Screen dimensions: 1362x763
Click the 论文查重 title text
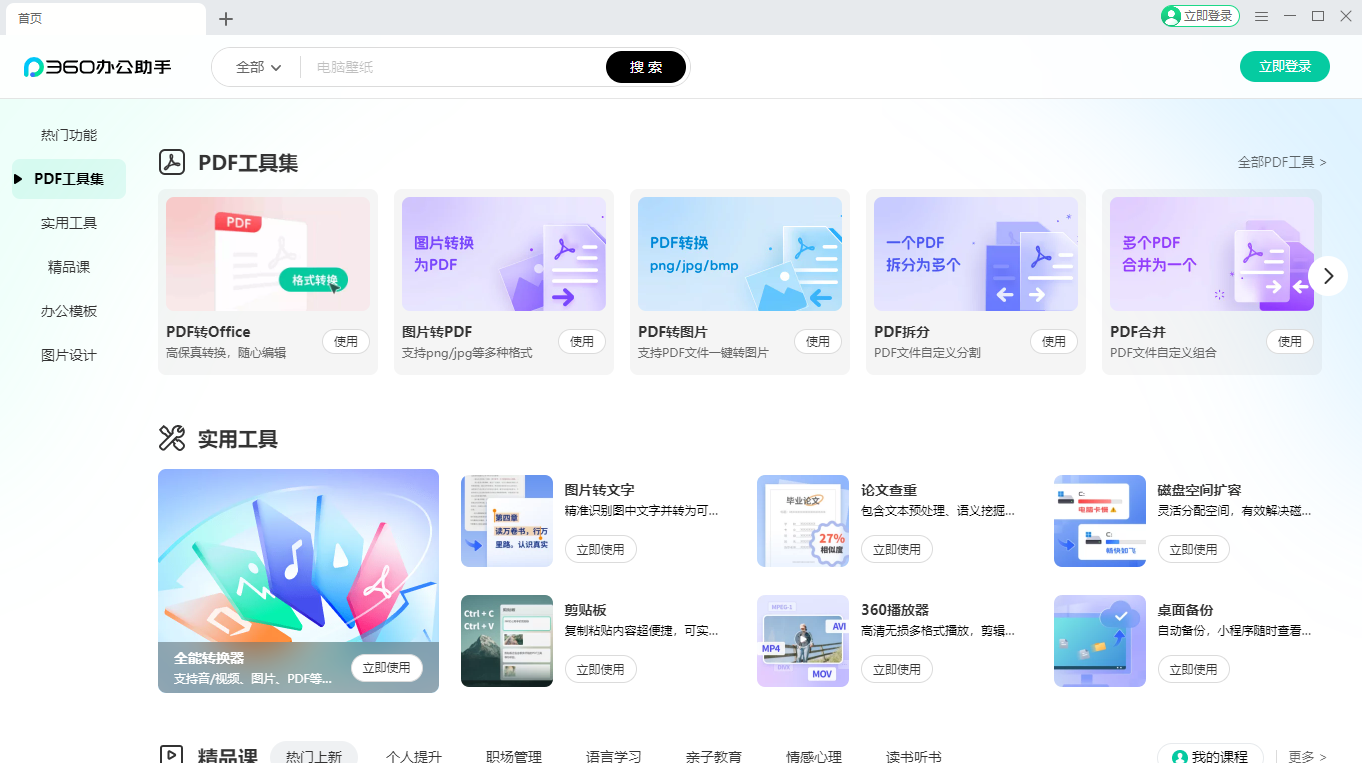click(889, 490)
